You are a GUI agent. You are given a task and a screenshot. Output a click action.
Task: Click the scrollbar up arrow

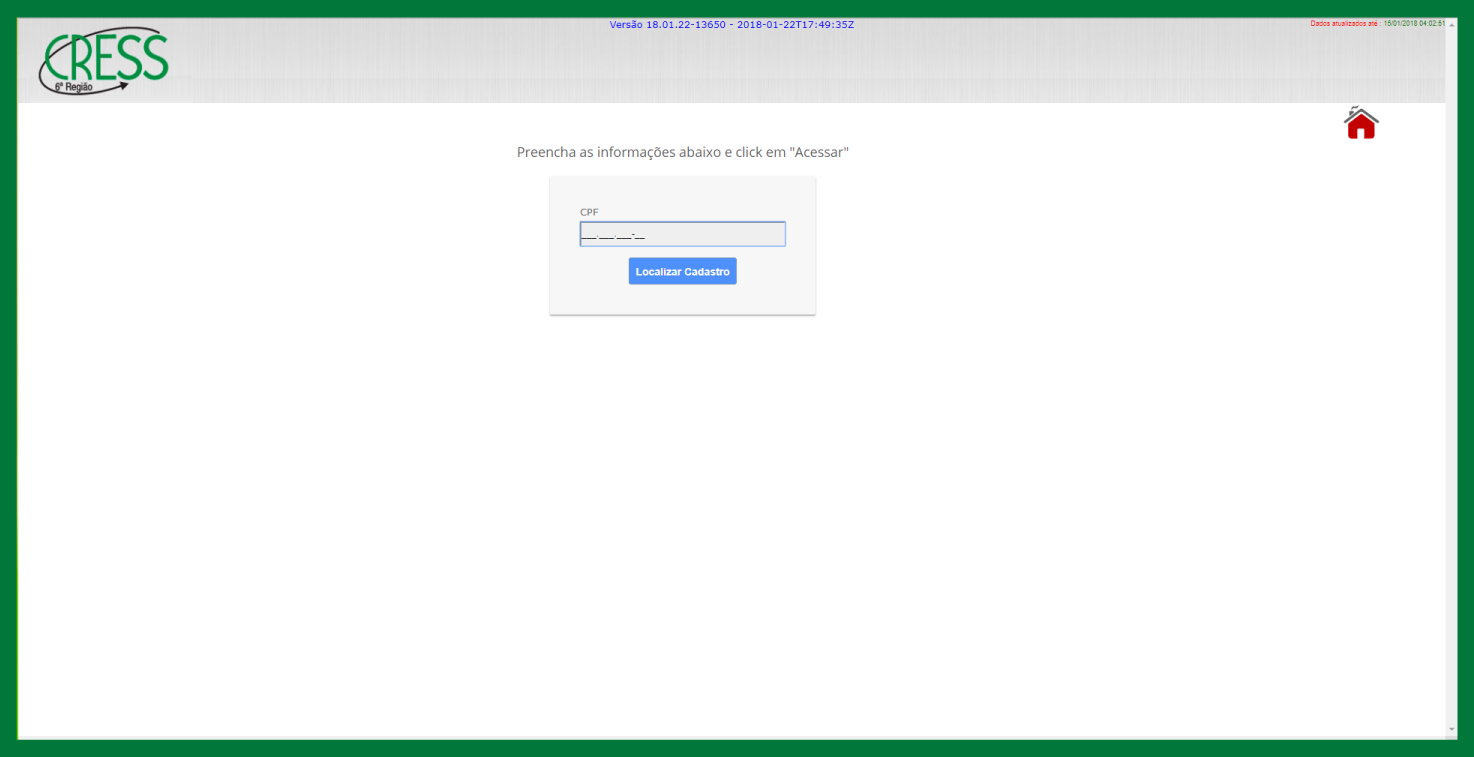[x=1451, y=24]
